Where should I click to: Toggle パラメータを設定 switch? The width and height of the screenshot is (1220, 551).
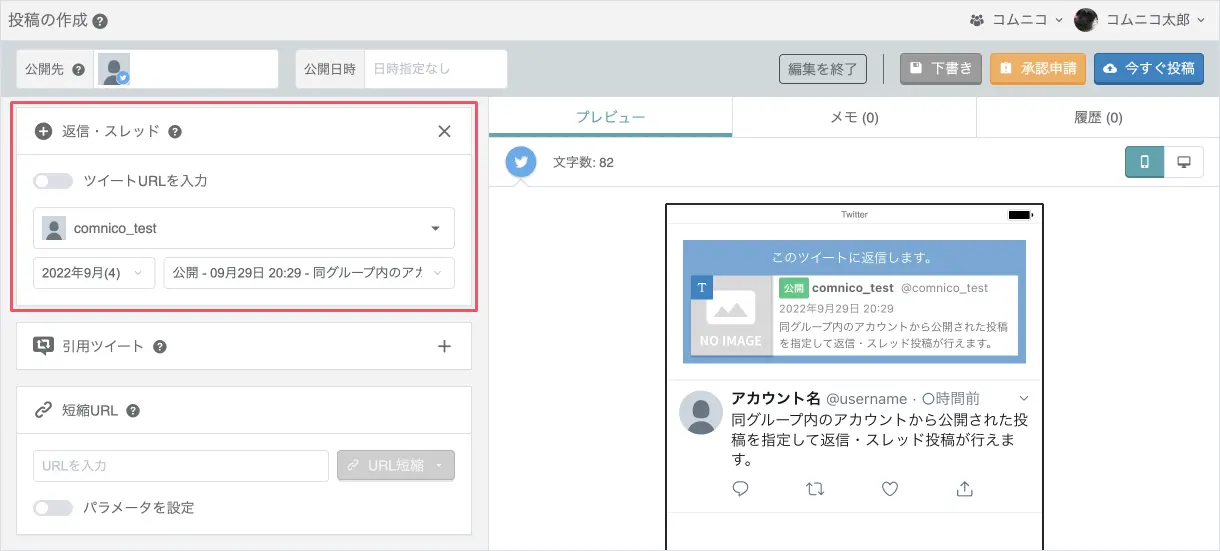click(x=53, y=507)
